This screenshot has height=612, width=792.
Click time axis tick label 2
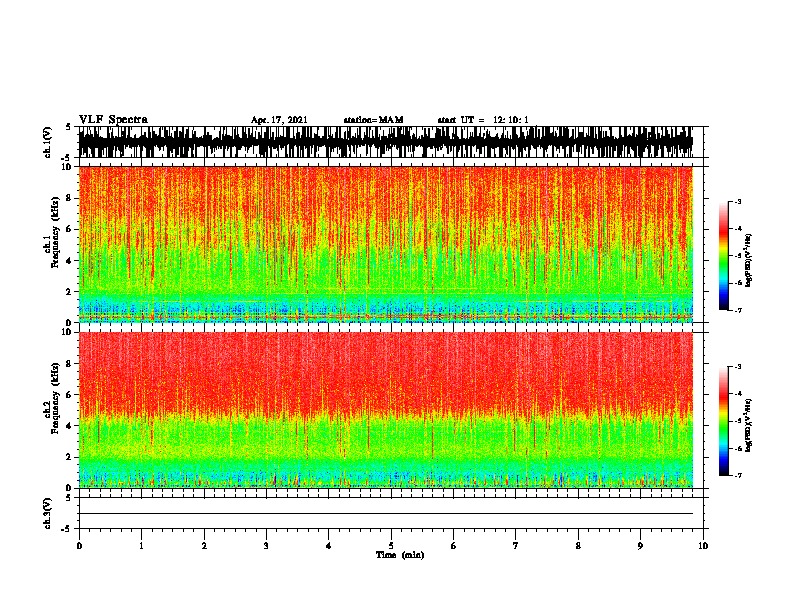click(204, 546)
